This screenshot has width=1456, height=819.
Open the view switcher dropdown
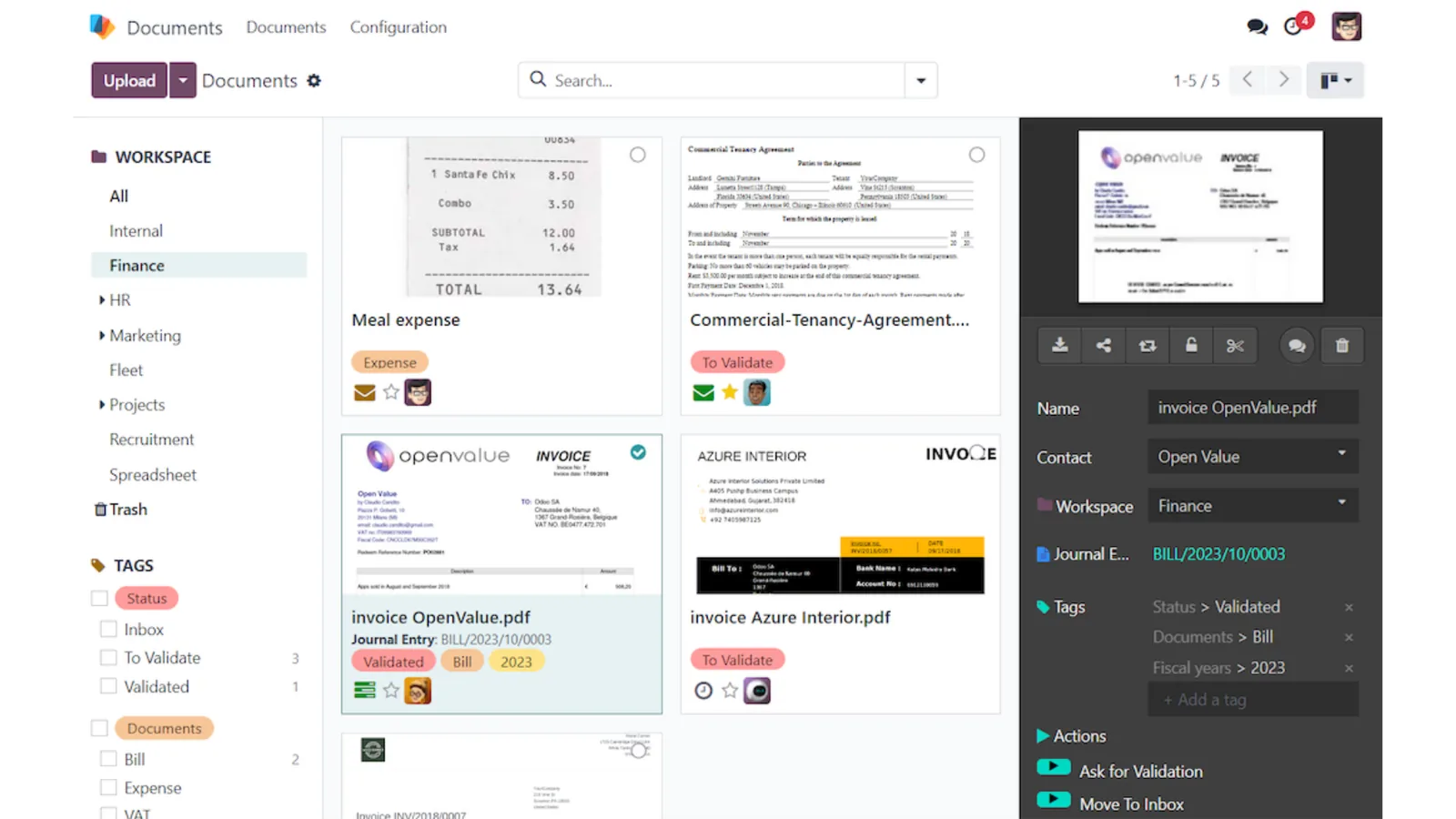[x=1335, y=80]
